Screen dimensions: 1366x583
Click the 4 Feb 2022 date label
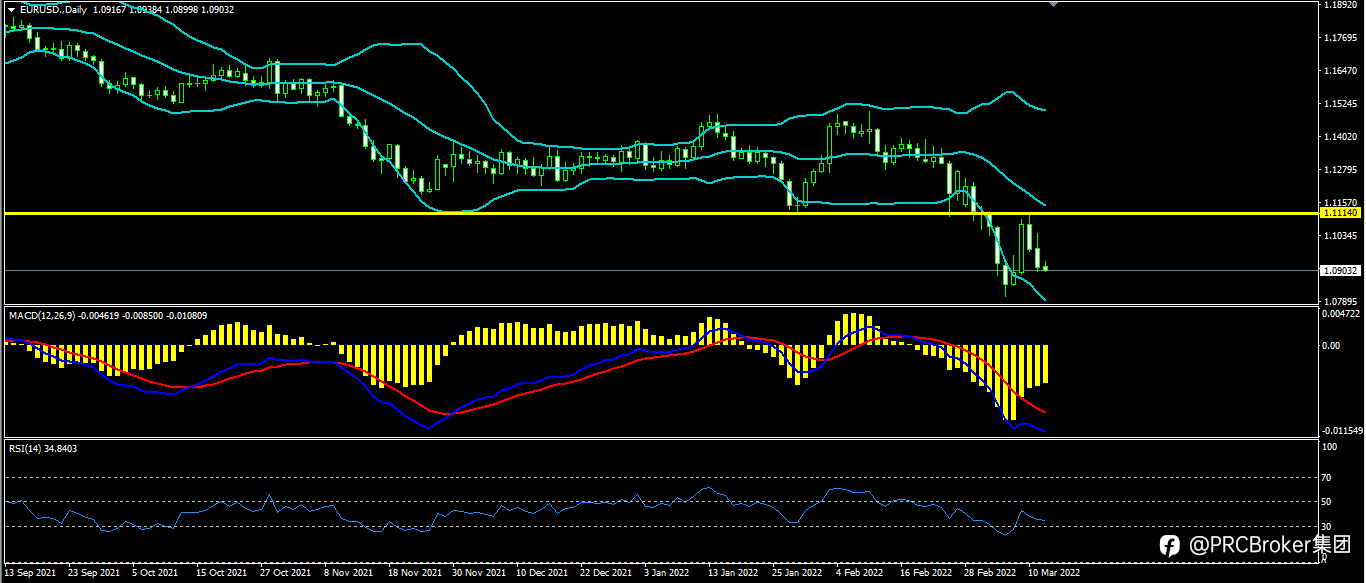point(859,574)
